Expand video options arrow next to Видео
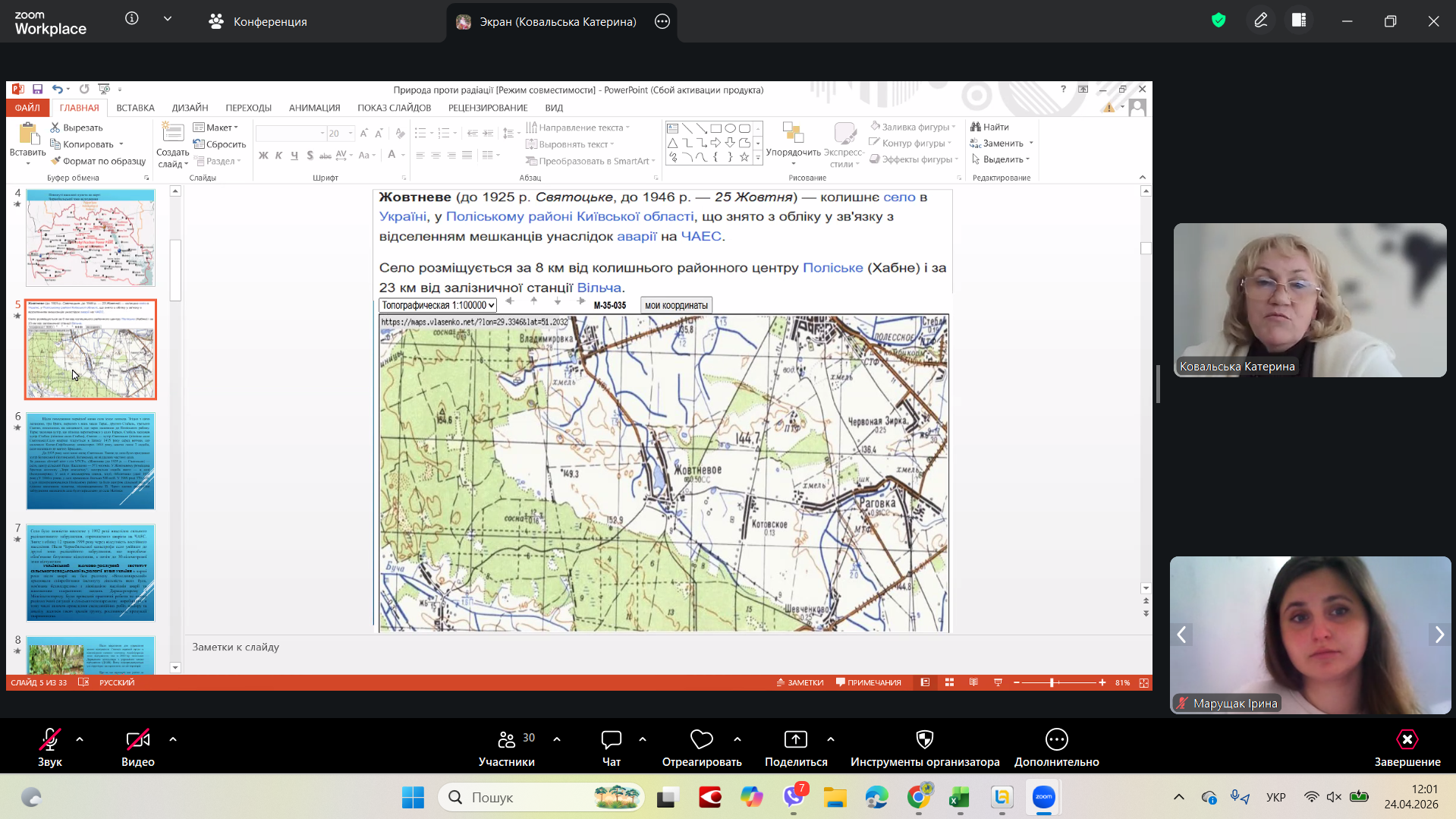 click(x=173, y=739)
